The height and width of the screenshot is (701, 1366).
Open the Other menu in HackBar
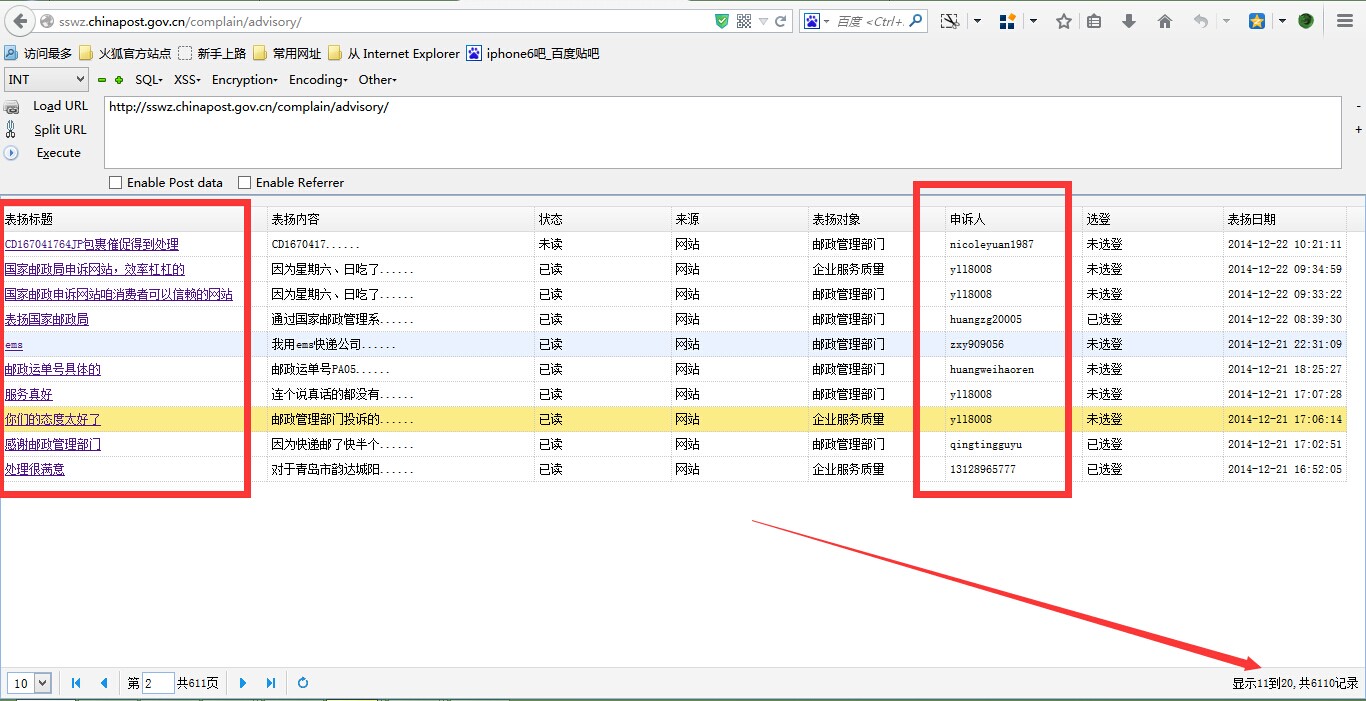[378, 80]
